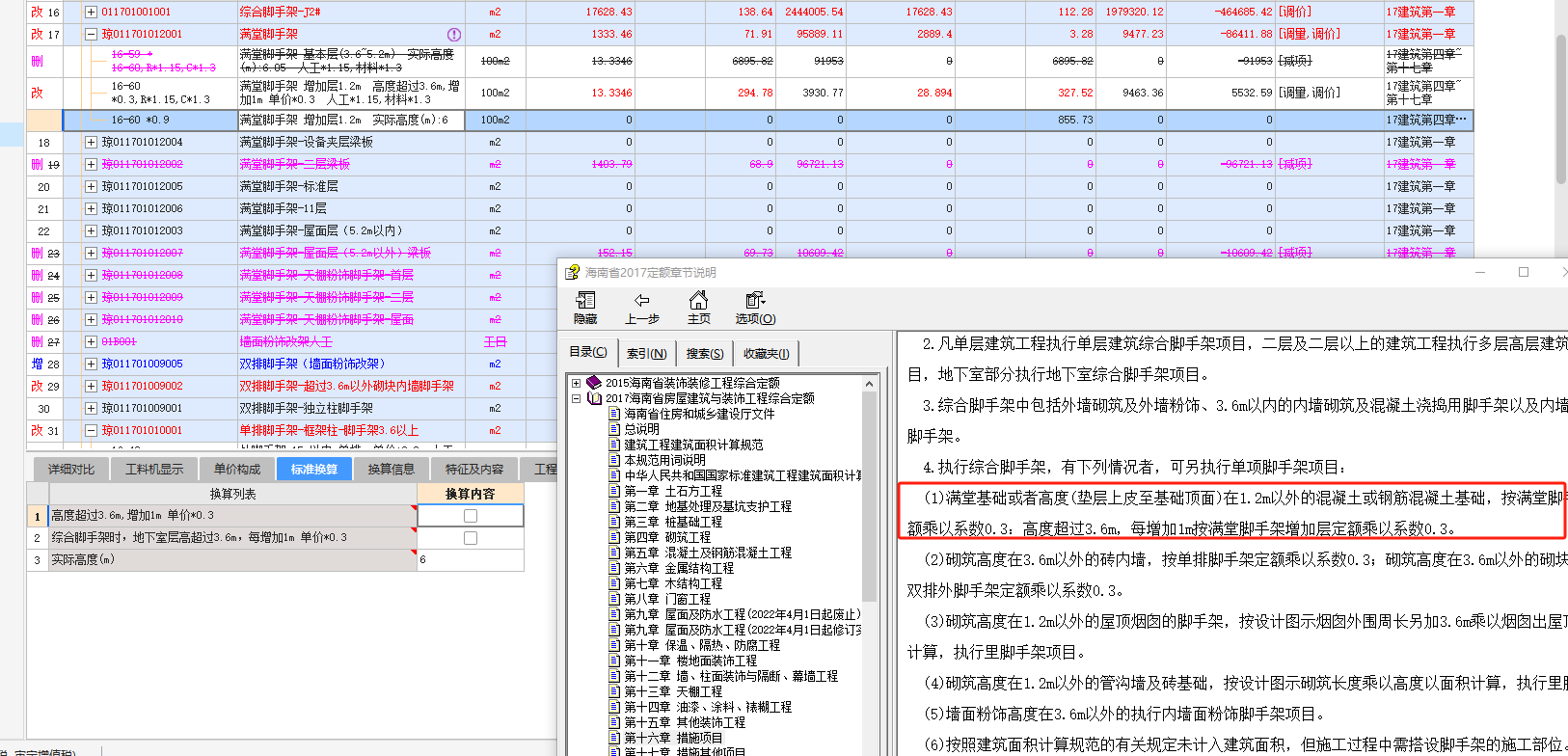Click the page icon beside 第七章 木结构工程
The width and height of the screenshot is (1568, 756).
pyautogui.click(x=614, y=583)
